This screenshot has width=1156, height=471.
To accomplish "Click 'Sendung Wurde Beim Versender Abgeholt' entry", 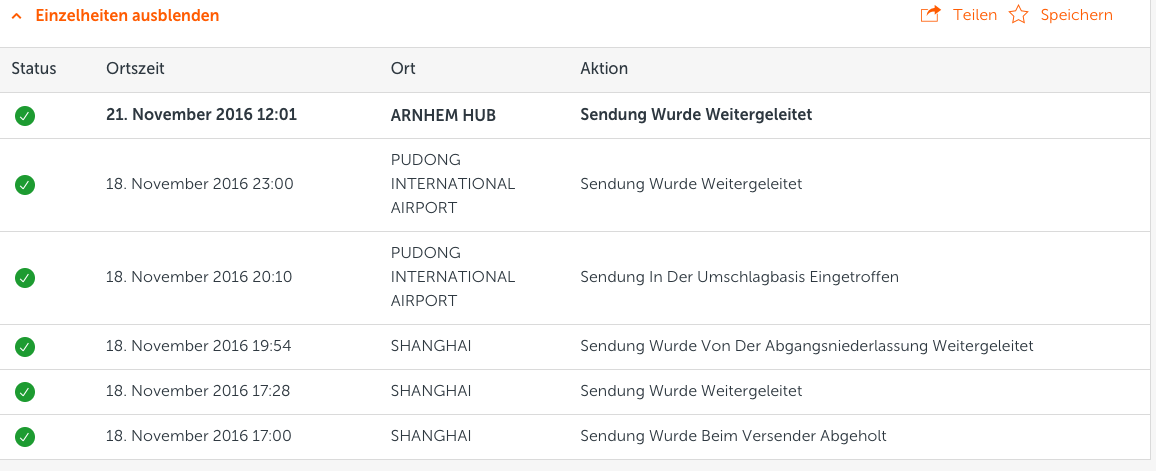I will pyautogui.click(x=733, y=436).
